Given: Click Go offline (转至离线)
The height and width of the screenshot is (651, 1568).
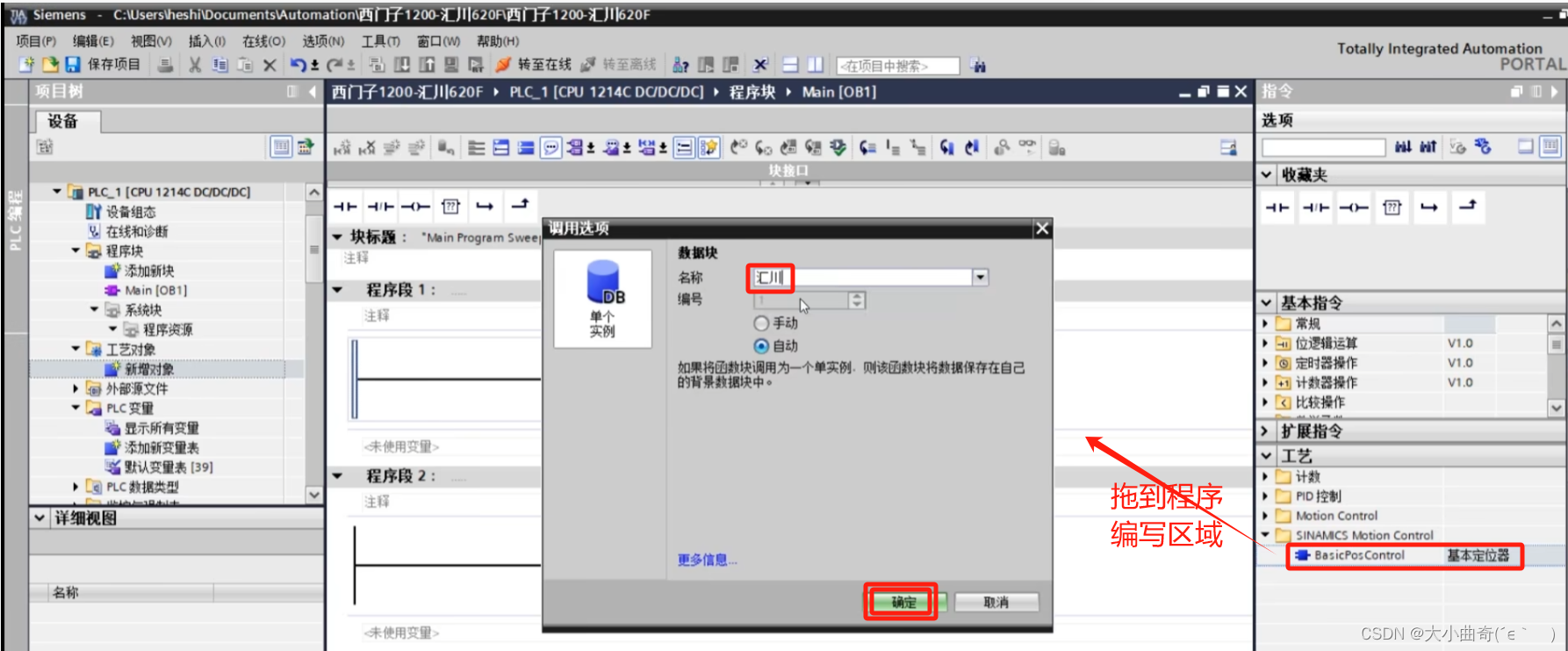Looking at the screenshot, I should pyautogui.click(x=619, y=64).
